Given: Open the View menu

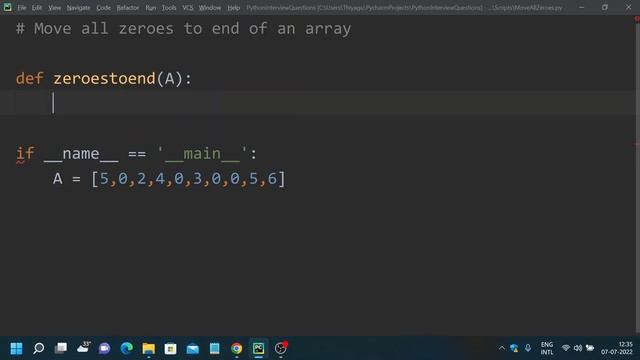Looking at the screenshot, I should pos(54,8).
